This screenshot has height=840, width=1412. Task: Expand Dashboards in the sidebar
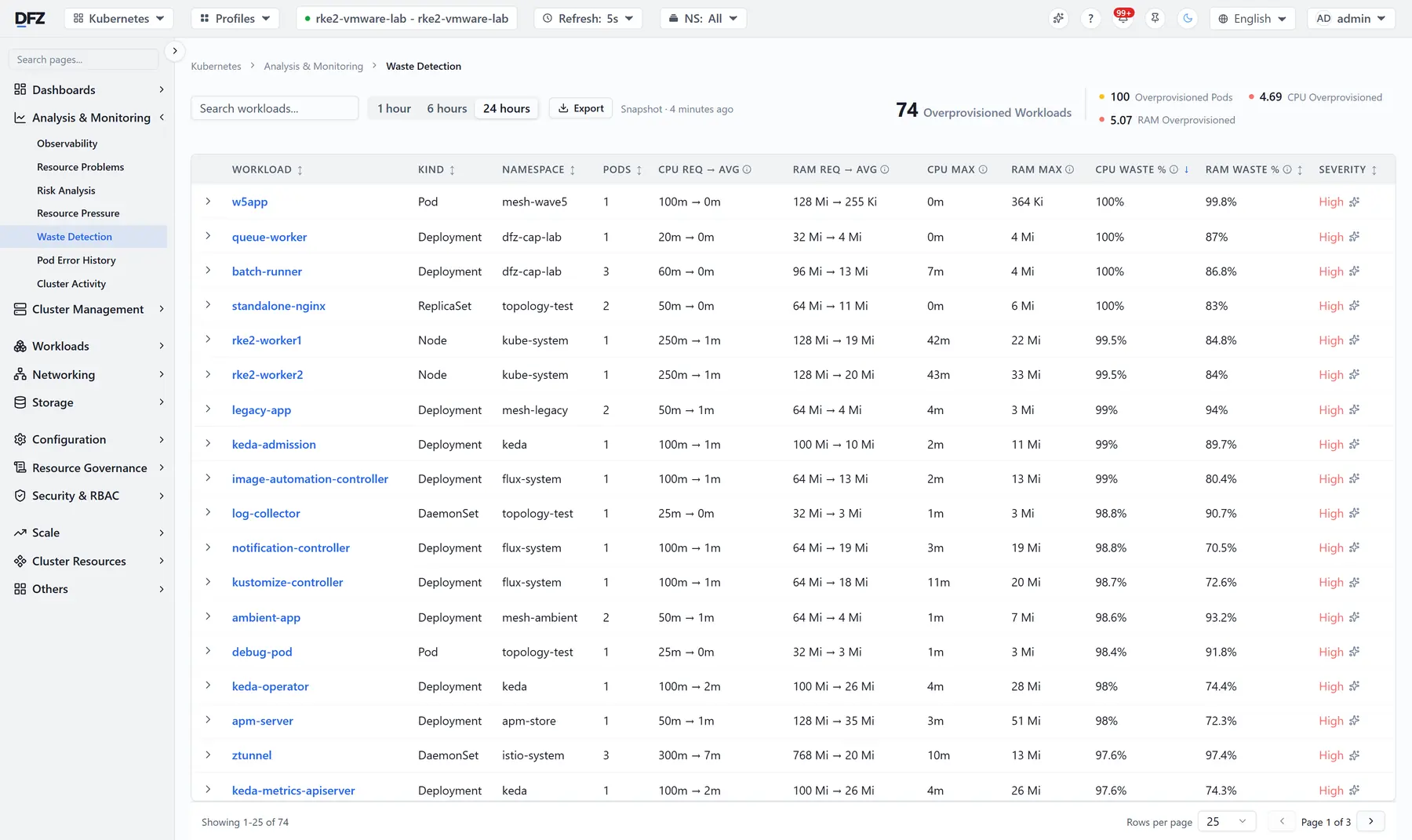[x=89, y=89]
